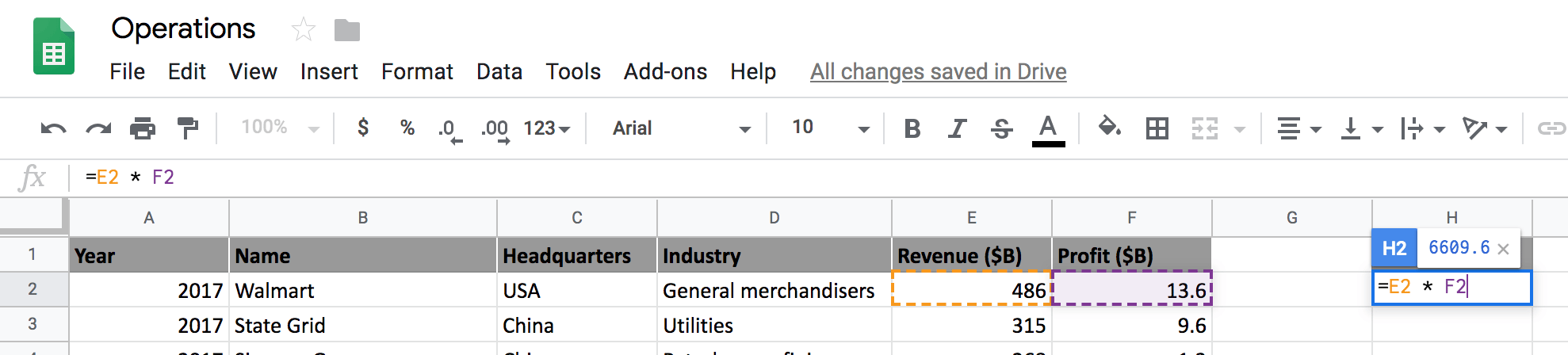The height and width of the screenshot is (355, 1568).
Task: Select column G header
Action: (x=1292, y=218)
